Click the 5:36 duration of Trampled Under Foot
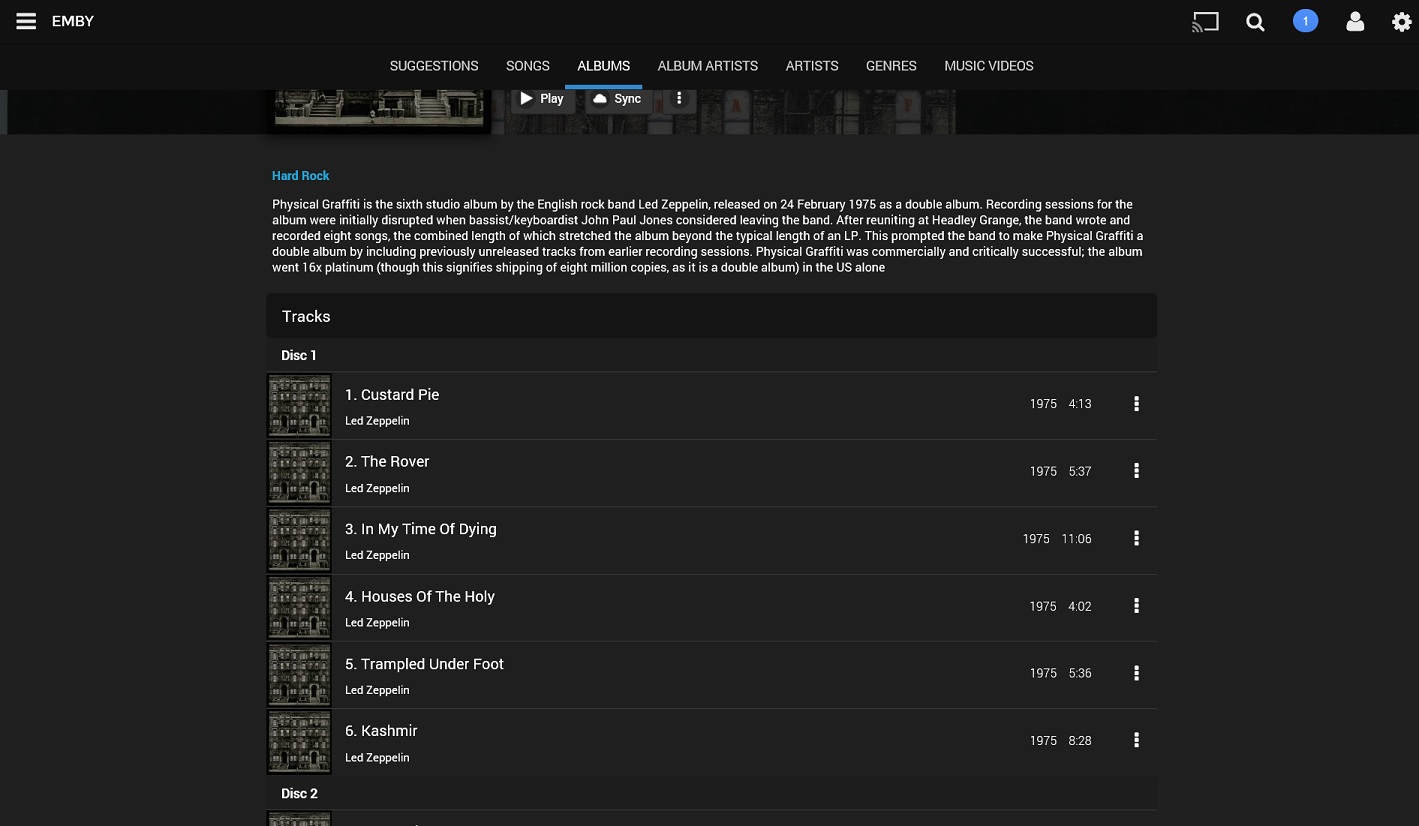The width and height of the screenshot is (1419, 826). tap(1080, 673)
